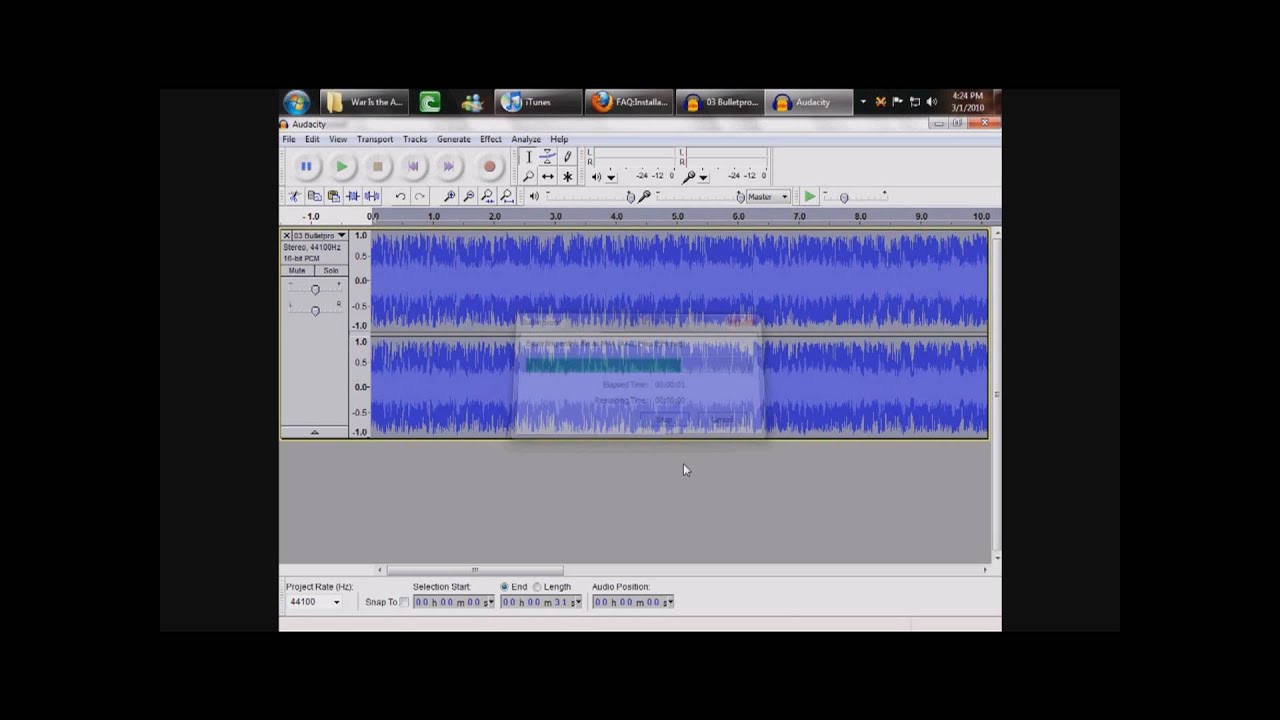Switch to iTunes in the taskbar
Image resolution: width=1280 pixels, height=720 pixels.
click(x=538, y=102)
